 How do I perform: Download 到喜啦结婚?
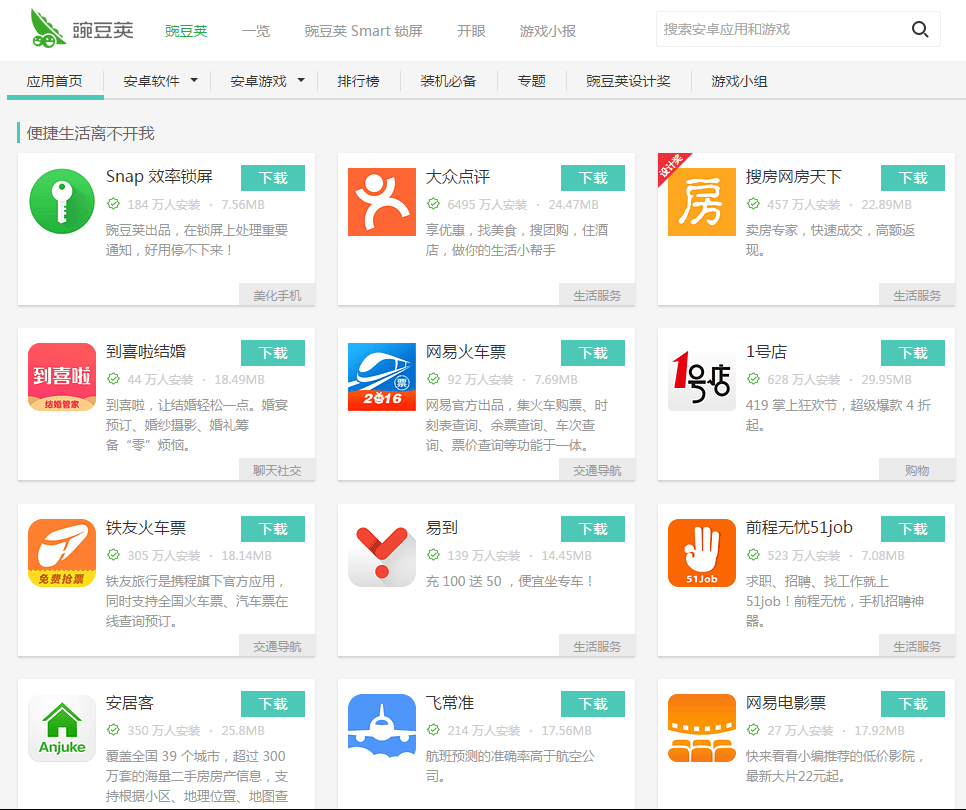(273, 353)
